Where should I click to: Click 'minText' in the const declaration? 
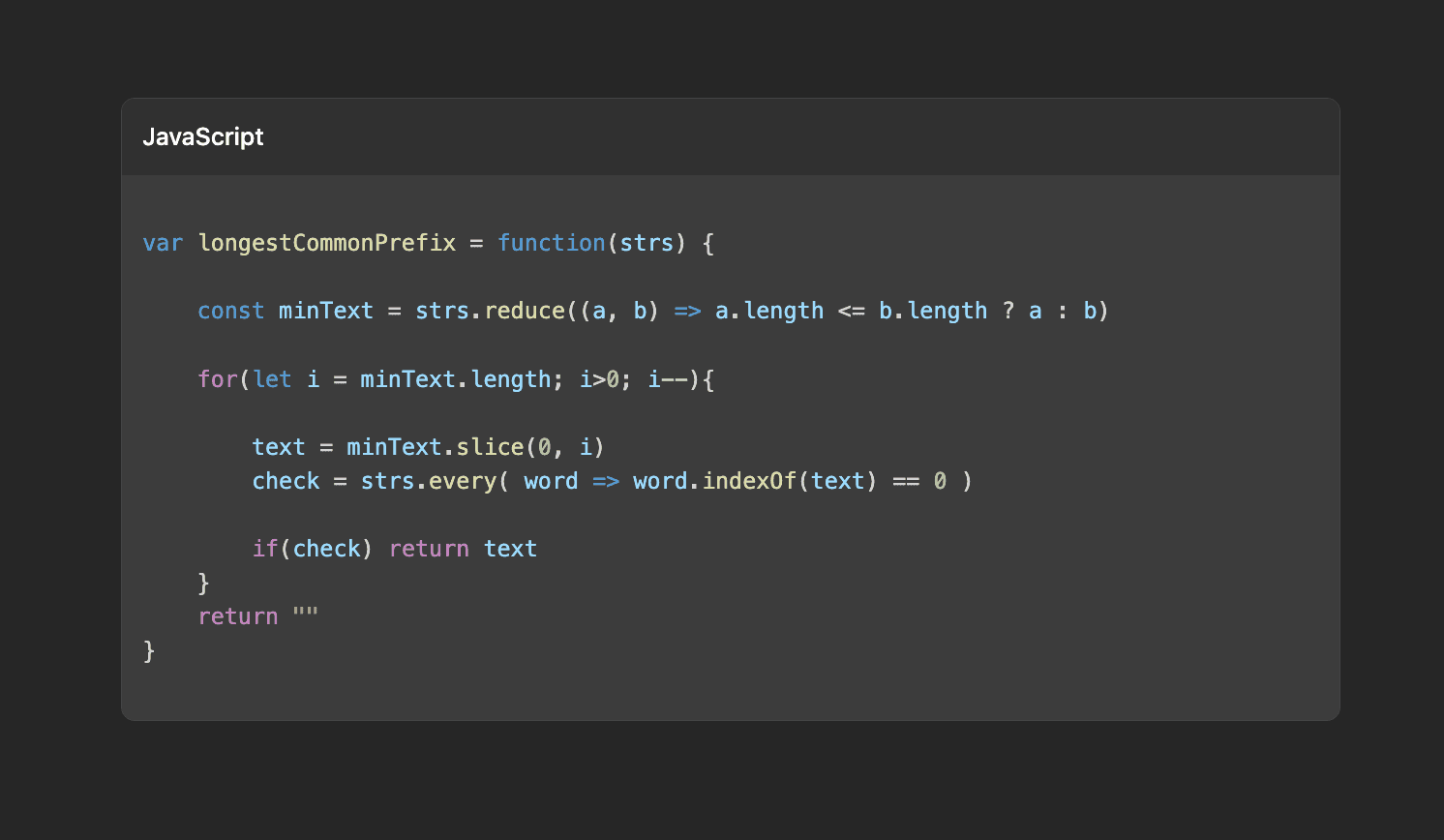[x=326, y=311]
